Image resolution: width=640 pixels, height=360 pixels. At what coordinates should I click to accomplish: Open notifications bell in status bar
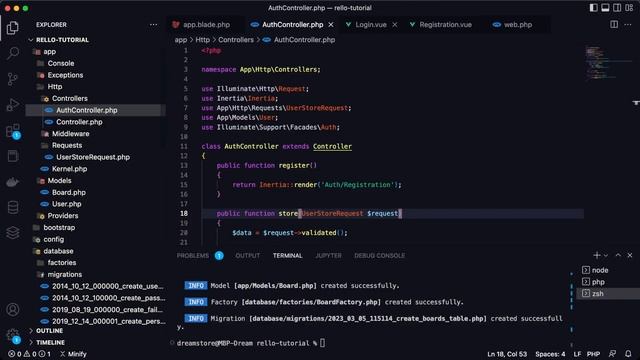click(628, 353)
